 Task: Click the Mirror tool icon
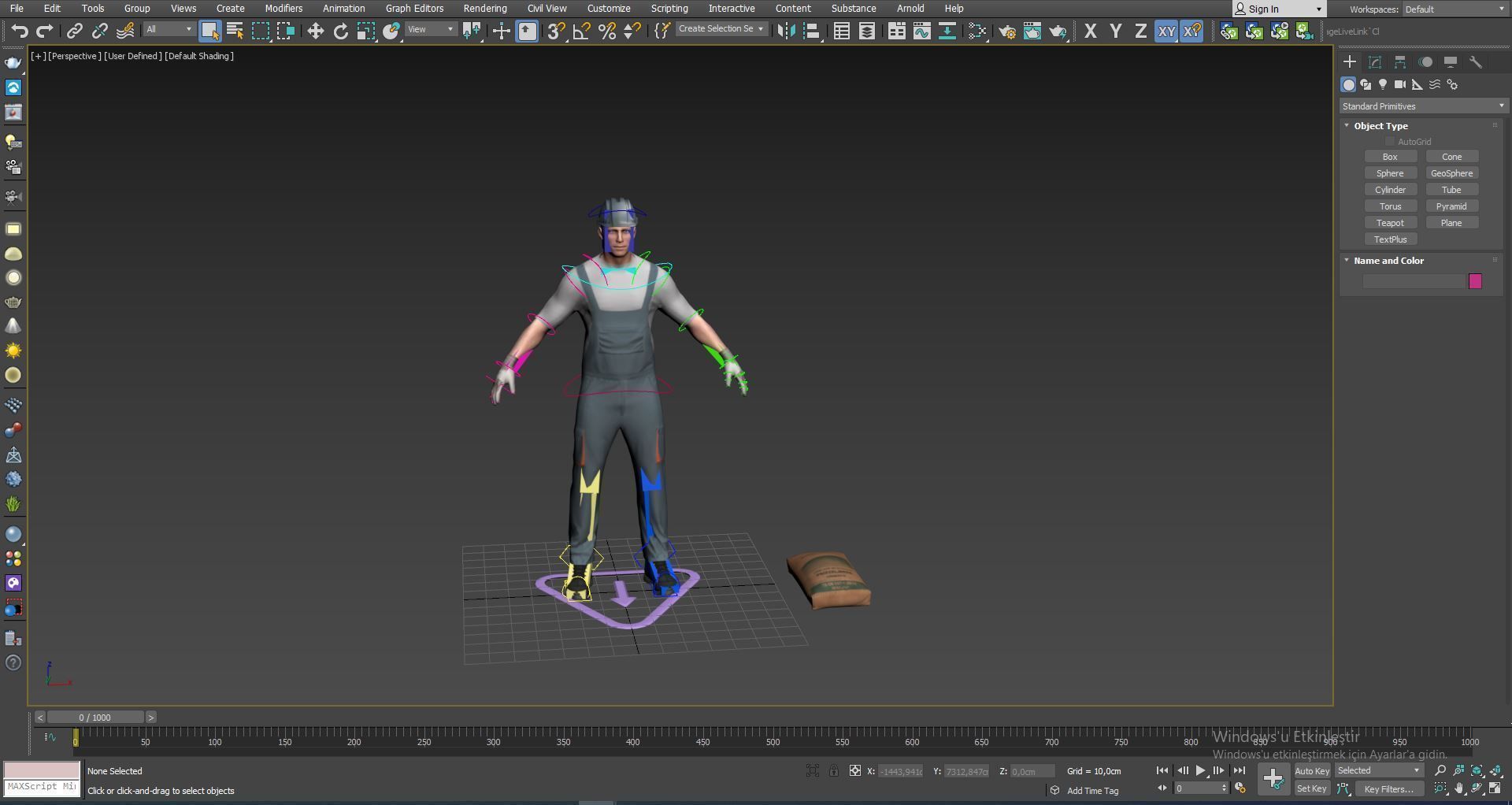pos(785,32)
